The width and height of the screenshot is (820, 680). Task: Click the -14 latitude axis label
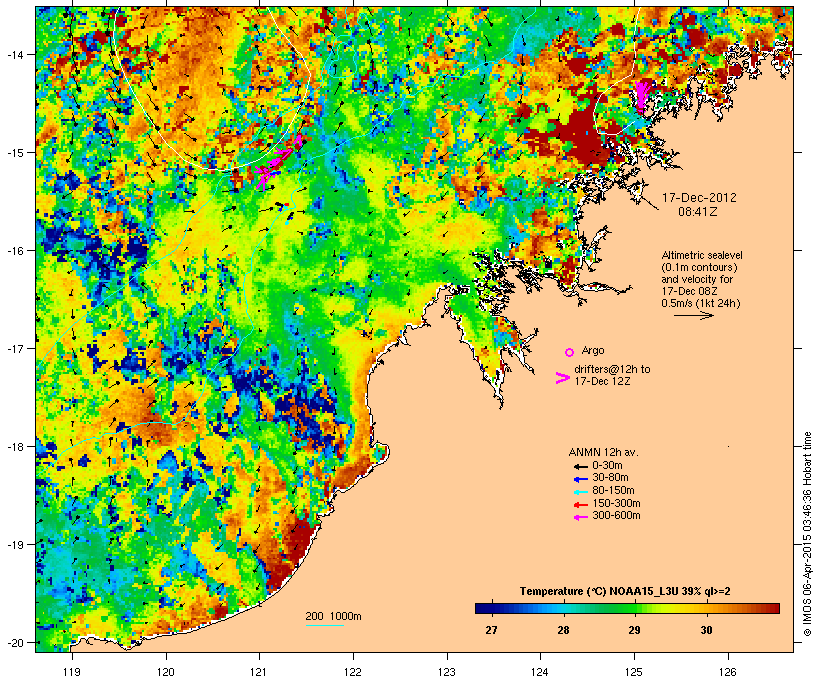15,55
